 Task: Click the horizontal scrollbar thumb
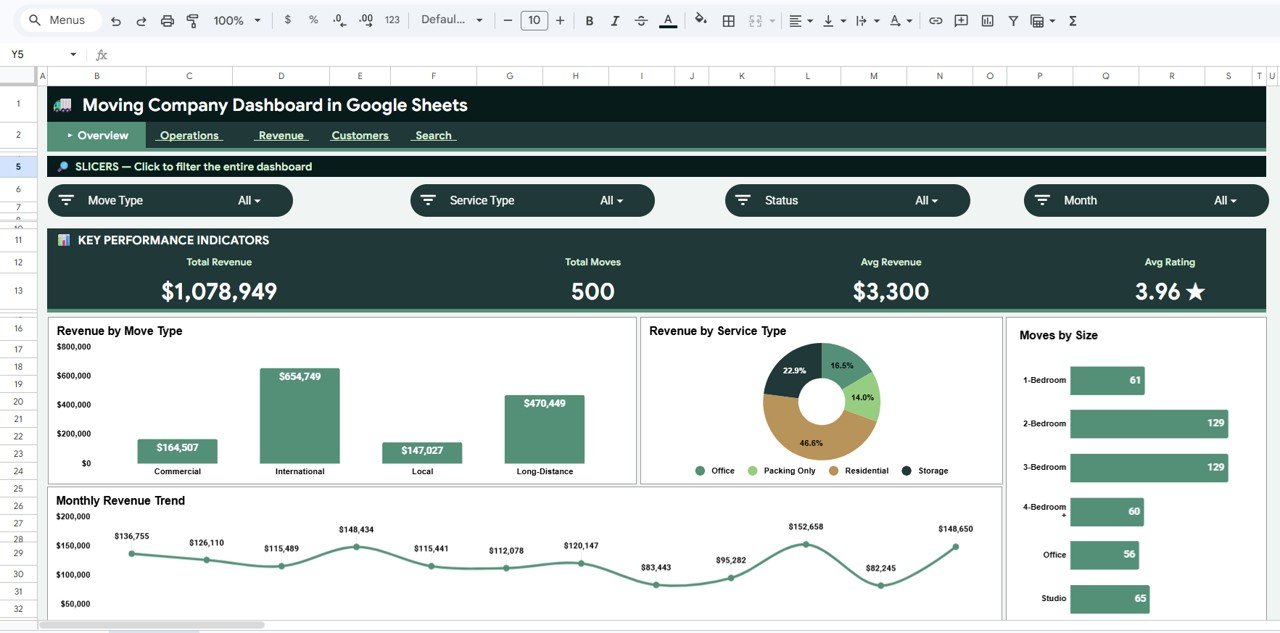click(x=152, y=626)
